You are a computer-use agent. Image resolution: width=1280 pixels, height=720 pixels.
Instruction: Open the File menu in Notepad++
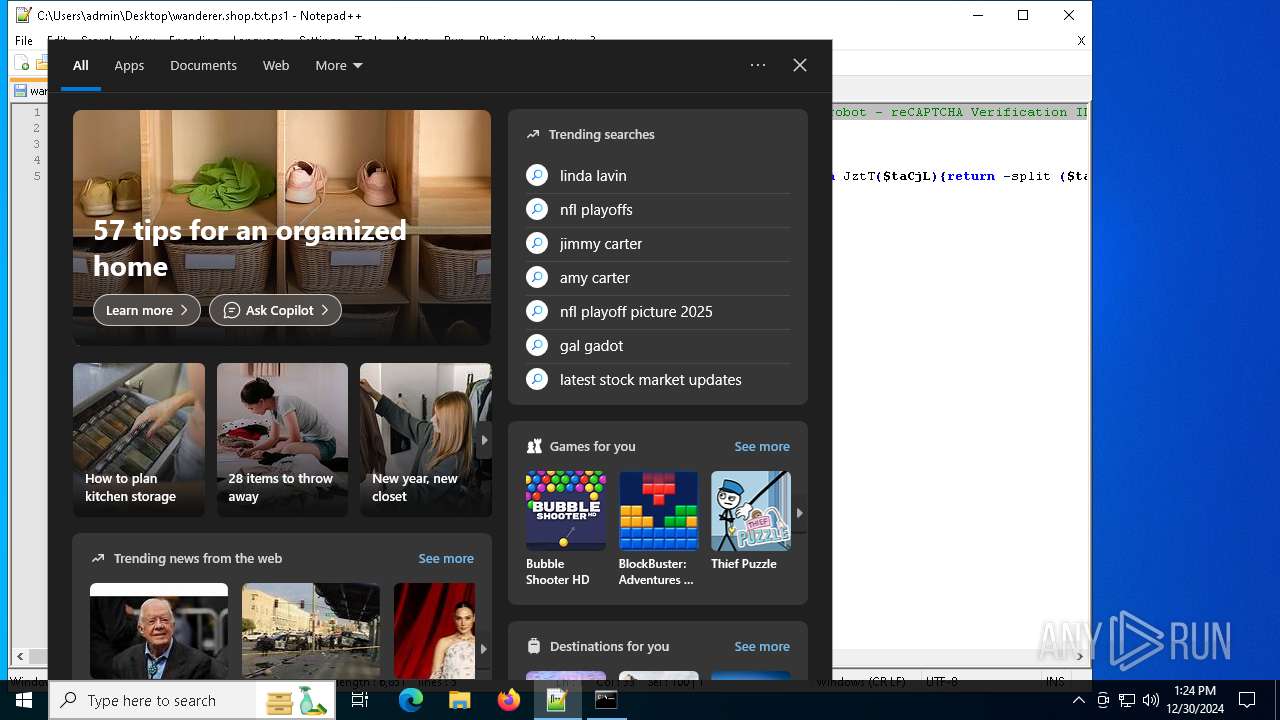[x=24, y=40]
